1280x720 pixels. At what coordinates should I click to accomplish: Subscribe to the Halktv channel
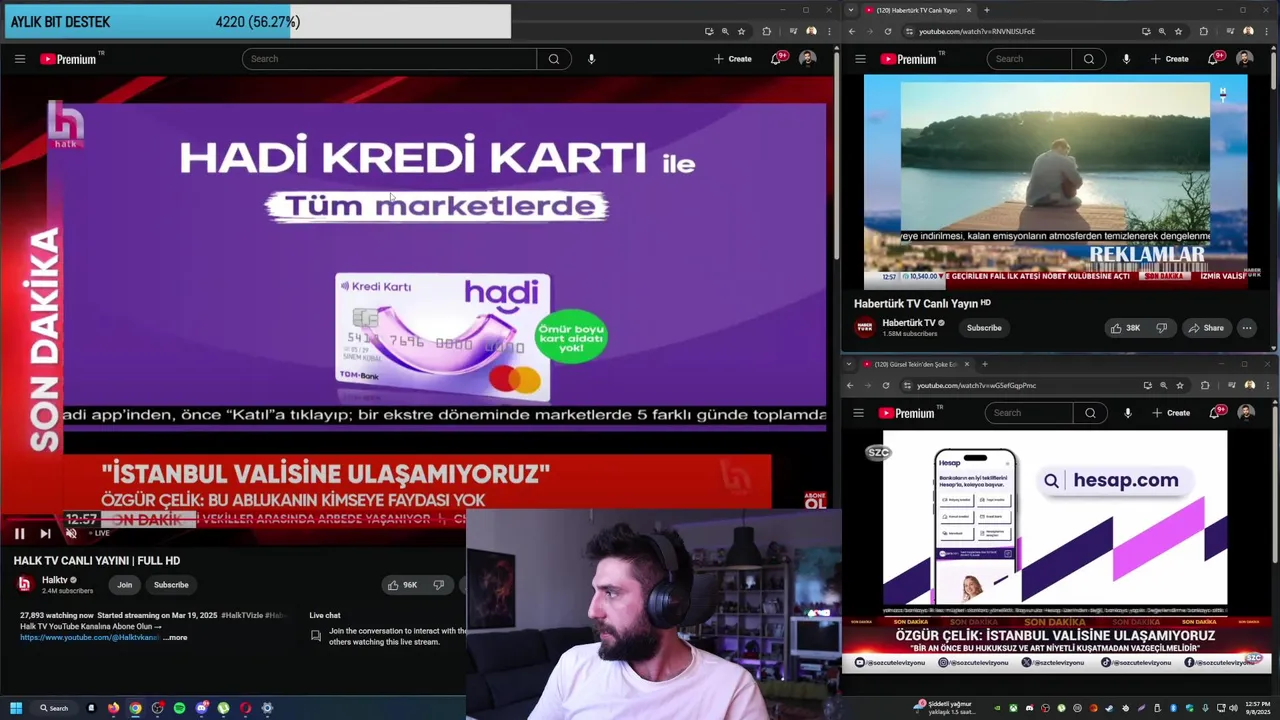171,585
